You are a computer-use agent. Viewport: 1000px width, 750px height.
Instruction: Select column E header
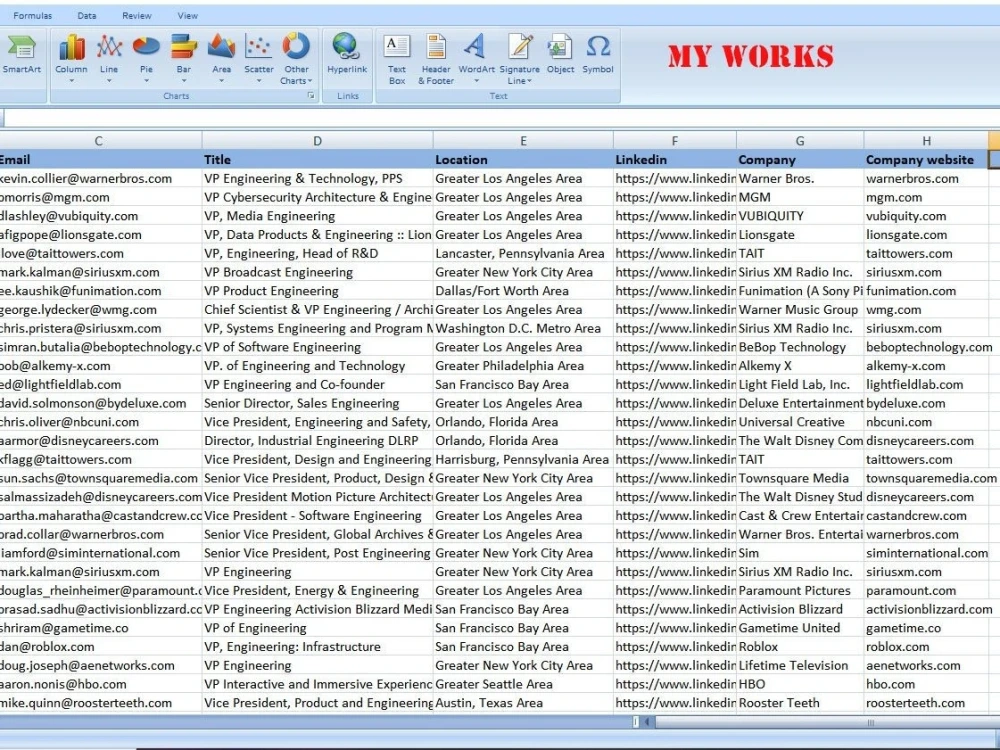click(x=523, y=141)
